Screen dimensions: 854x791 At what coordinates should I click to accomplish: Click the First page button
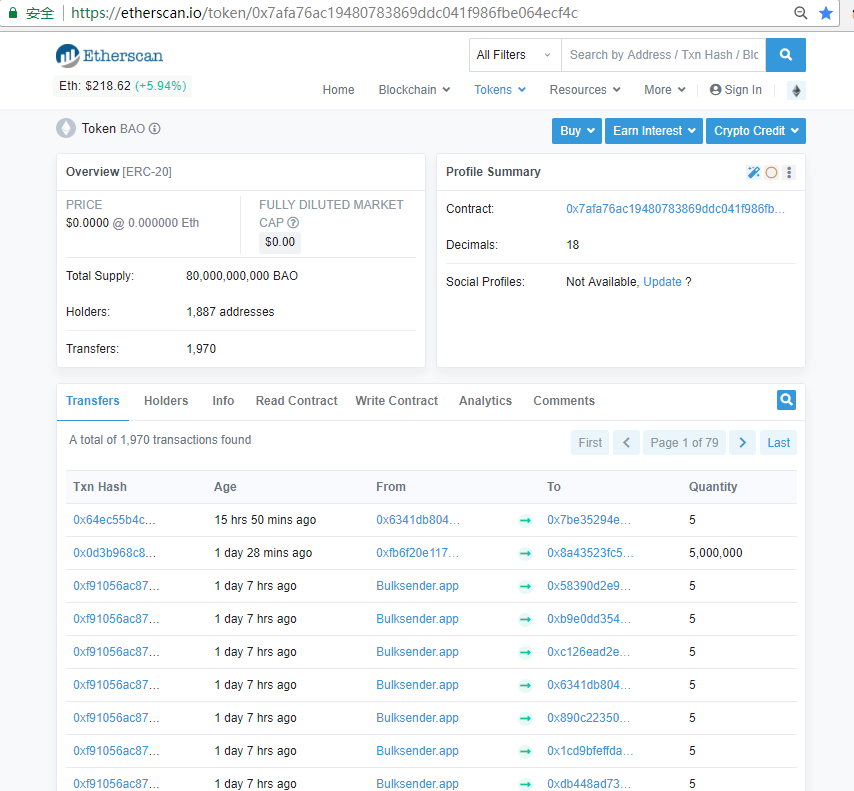pyautogui.click(x=590, y=442)
